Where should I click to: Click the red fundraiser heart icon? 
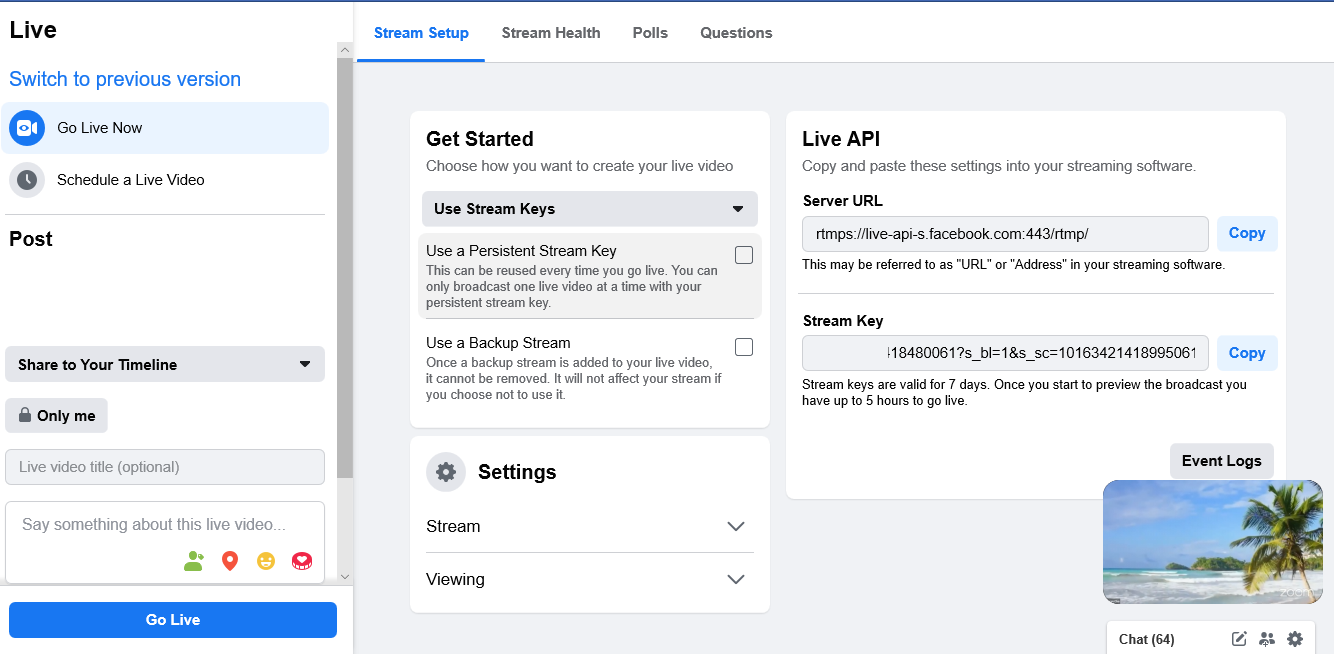(x=302, y=561)
